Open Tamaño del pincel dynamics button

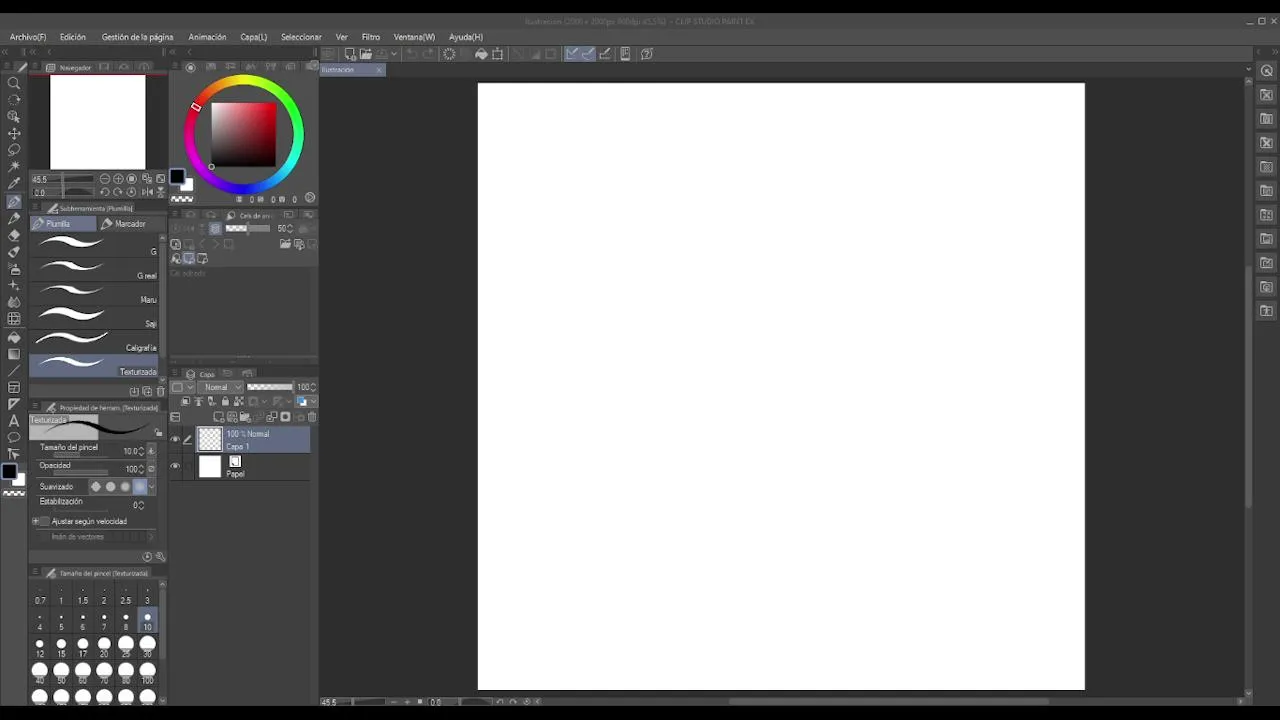151,451
